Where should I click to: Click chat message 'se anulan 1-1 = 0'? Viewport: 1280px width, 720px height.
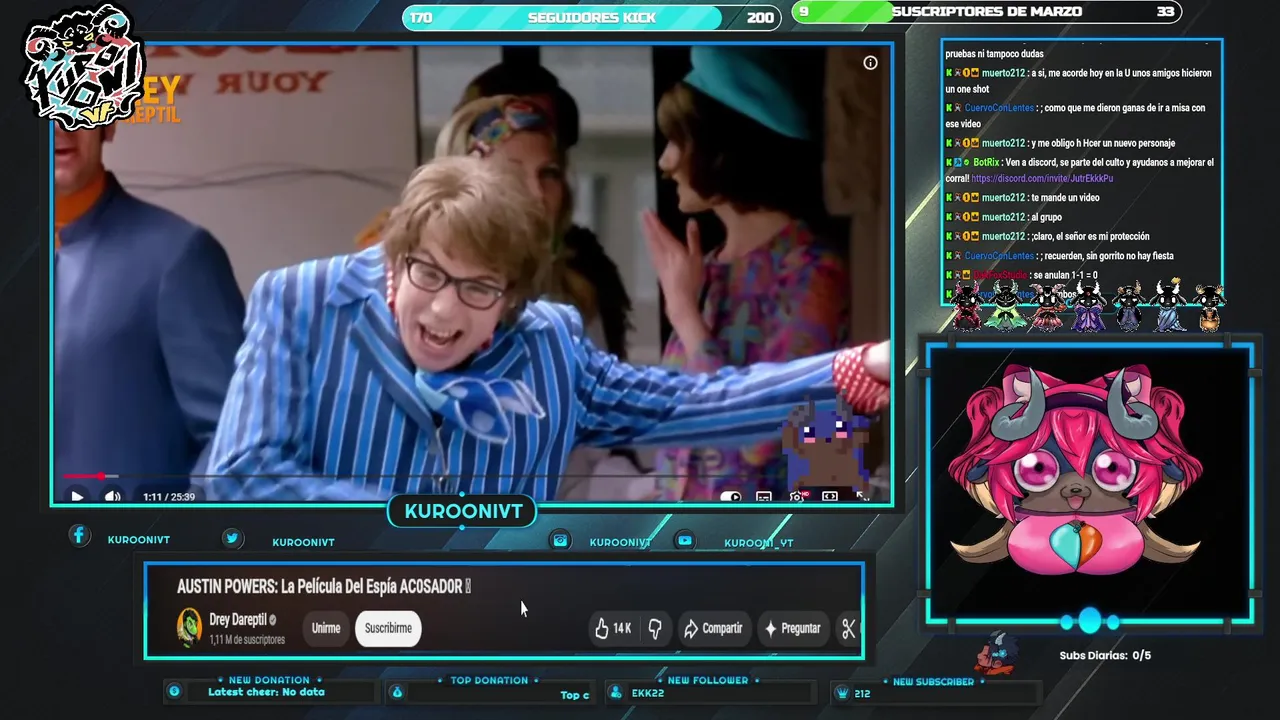tap(1065, 275)
